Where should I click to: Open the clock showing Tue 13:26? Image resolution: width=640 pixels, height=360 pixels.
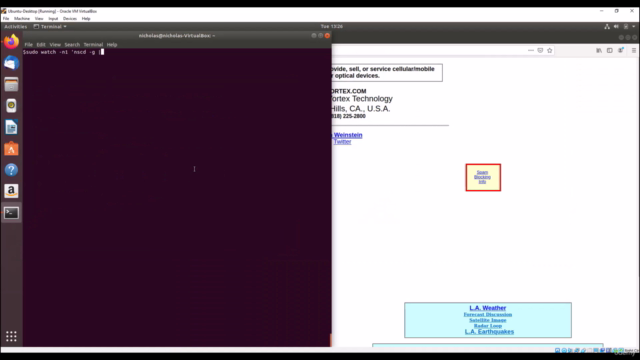[x=331, y=27]
